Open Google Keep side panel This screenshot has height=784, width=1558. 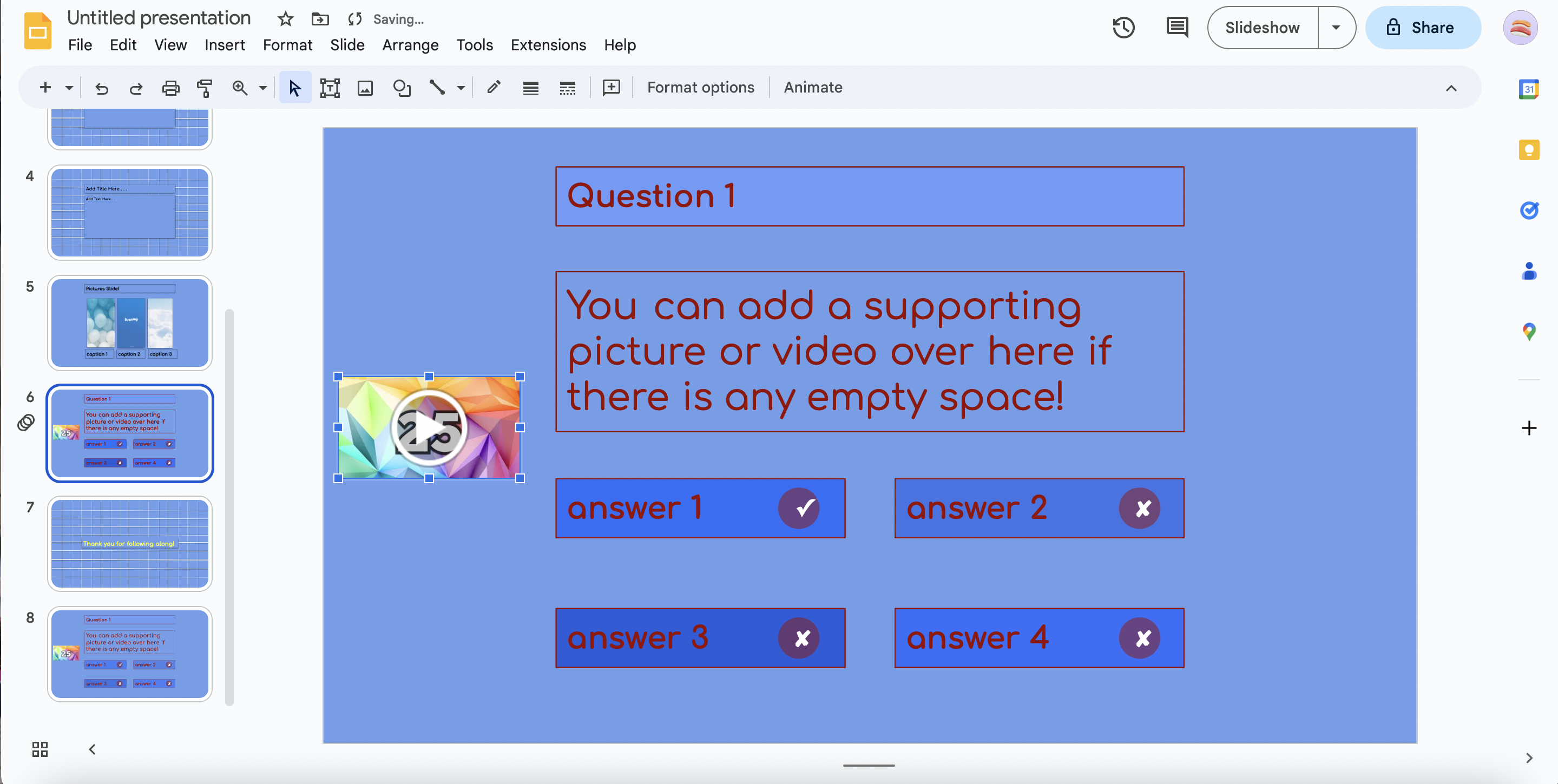click(1528, 150)
